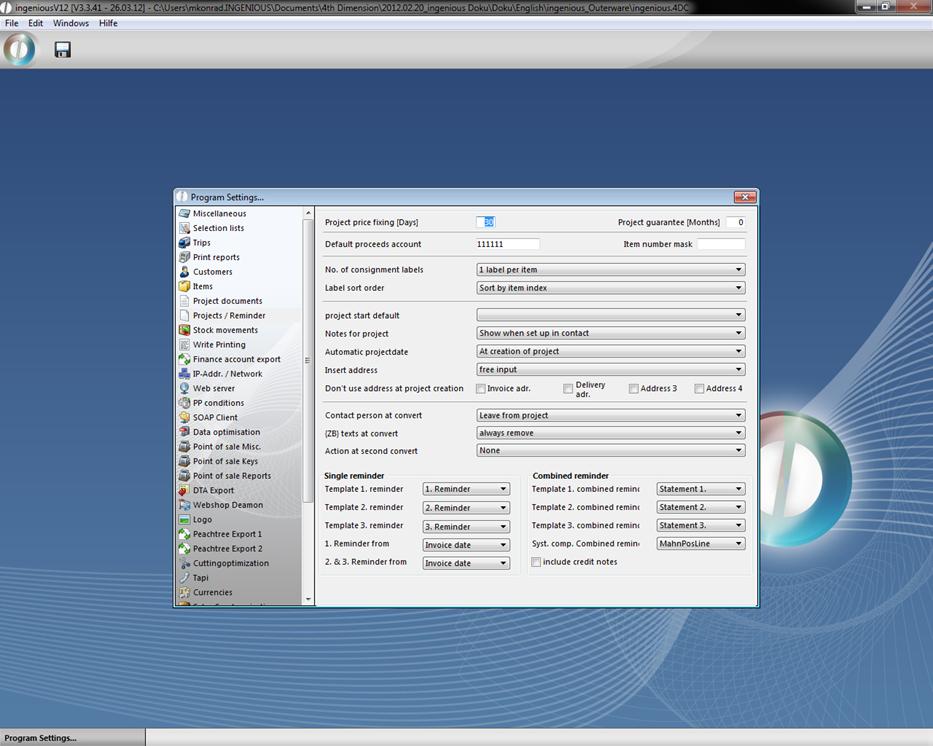Image resolution: width=933 pixels, height=746 pixels.
Task: Expand No. of consignment labels dropdown
Action: [x=739, y=270]
